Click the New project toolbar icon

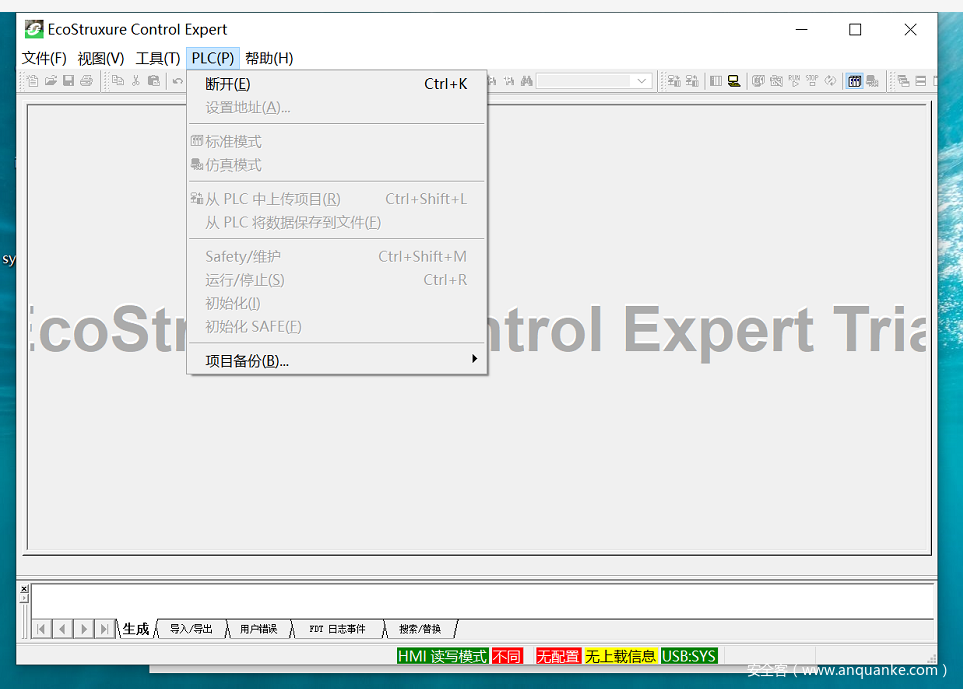pyautogui.click(x=33, y=80)
